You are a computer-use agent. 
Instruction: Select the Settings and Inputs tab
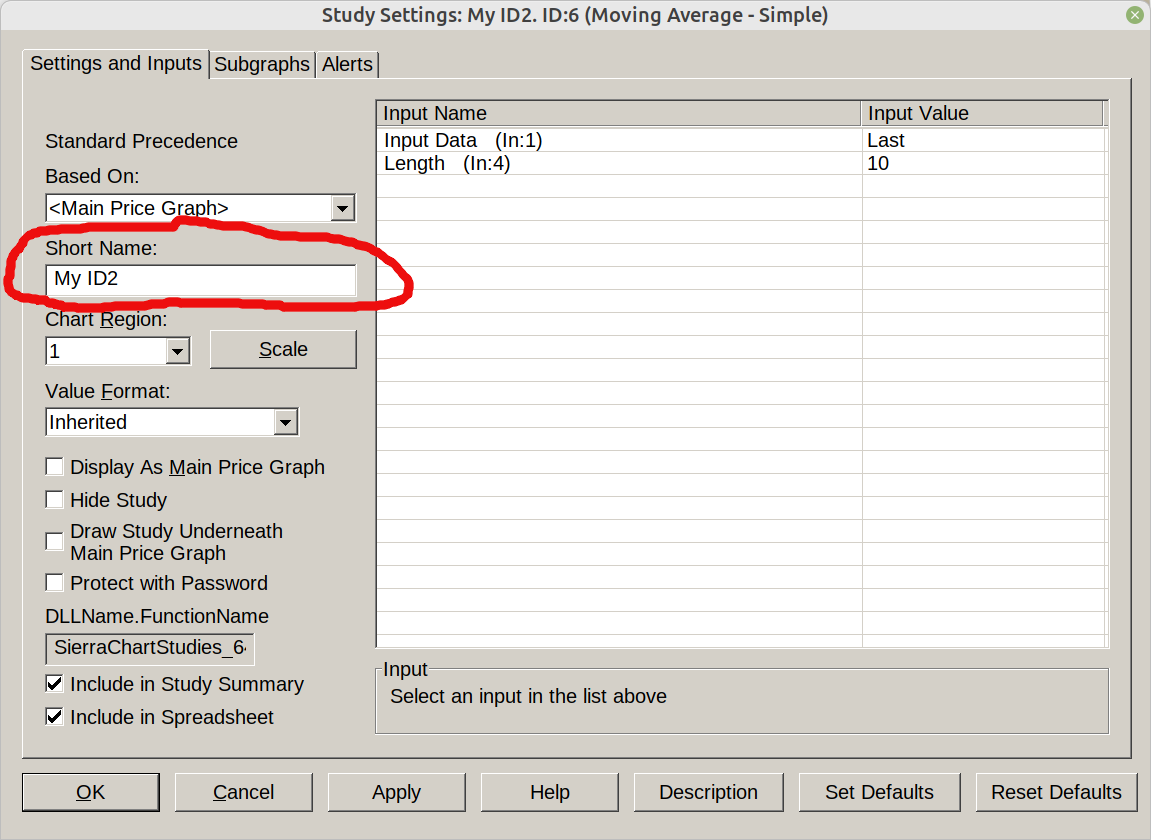pos(116,63)
